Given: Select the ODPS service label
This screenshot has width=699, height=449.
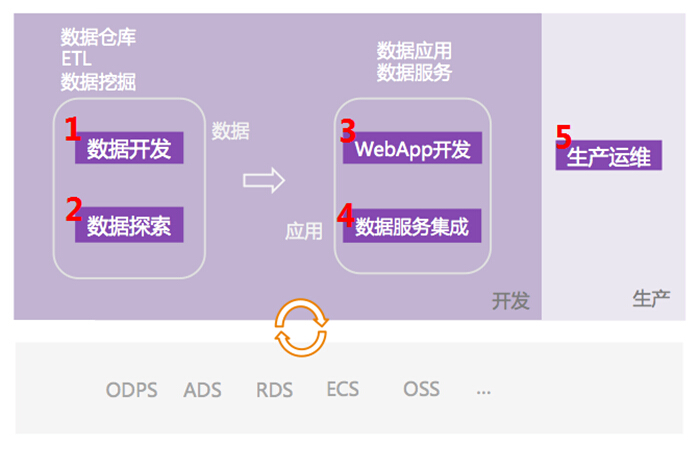Looking at the screenshot, I should pos(132,390).
